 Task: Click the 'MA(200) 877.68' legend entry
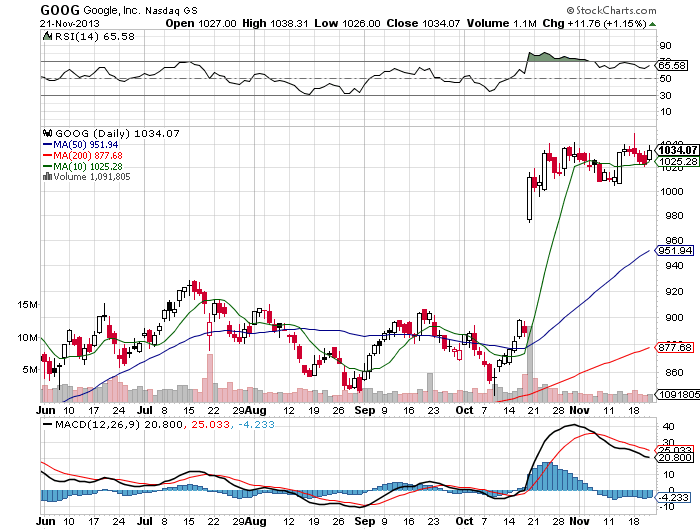[88, 155]
